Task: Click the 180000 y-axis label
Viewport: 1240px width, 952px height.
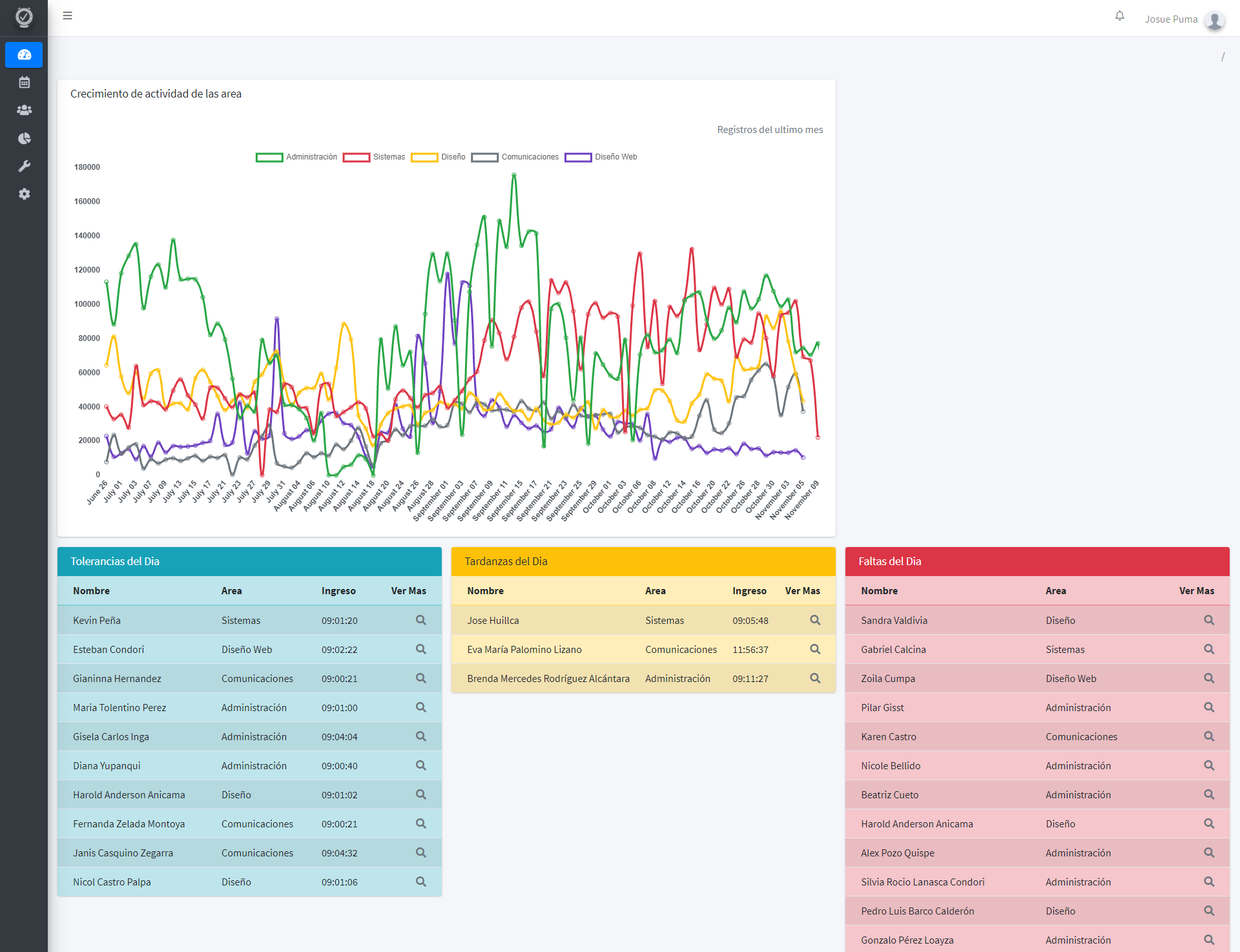Action: click(x=87, y=167)
